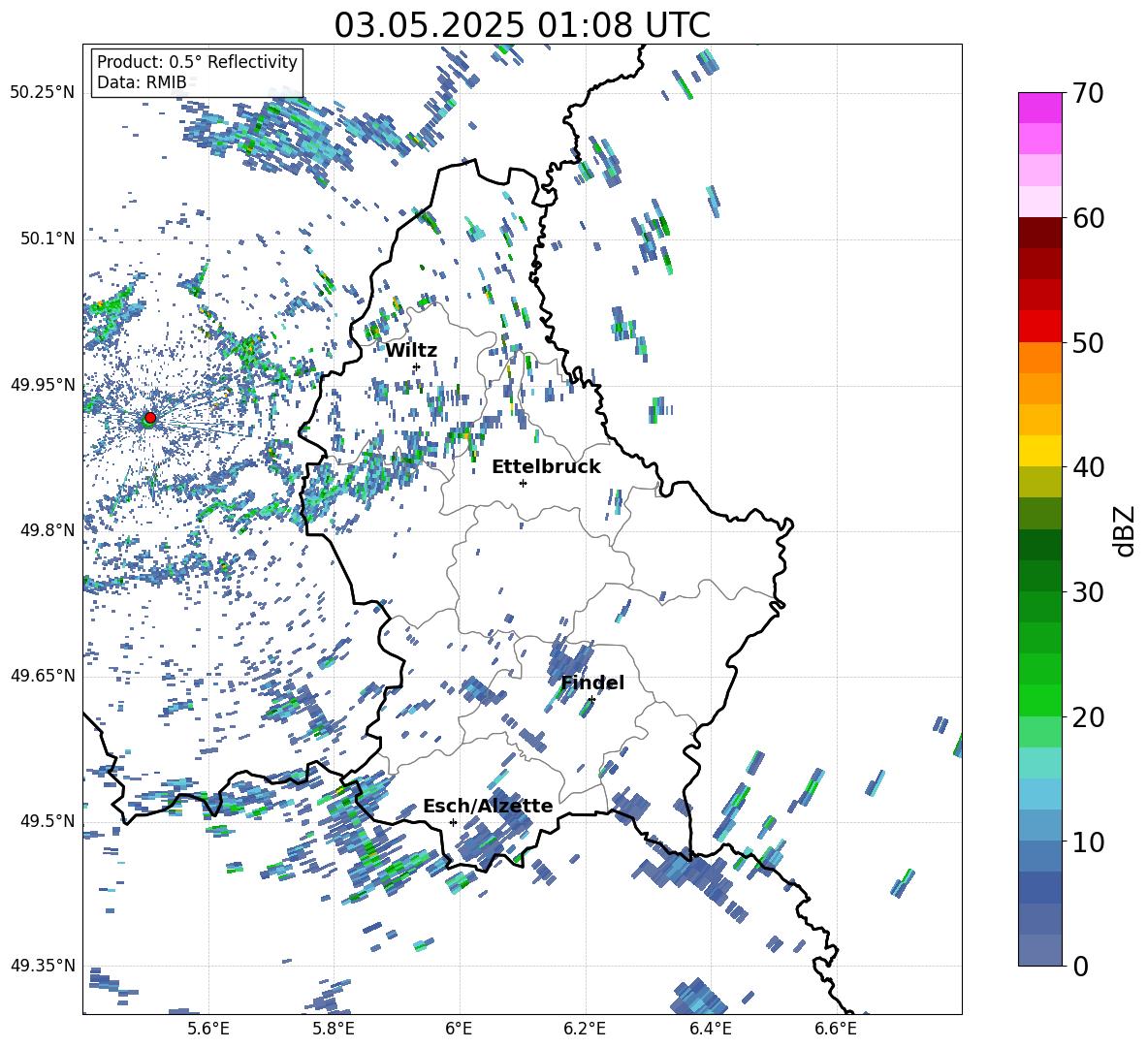1148x1048 pixels.
Task: Click the 49.5°N latitude label
Action: 48,821
